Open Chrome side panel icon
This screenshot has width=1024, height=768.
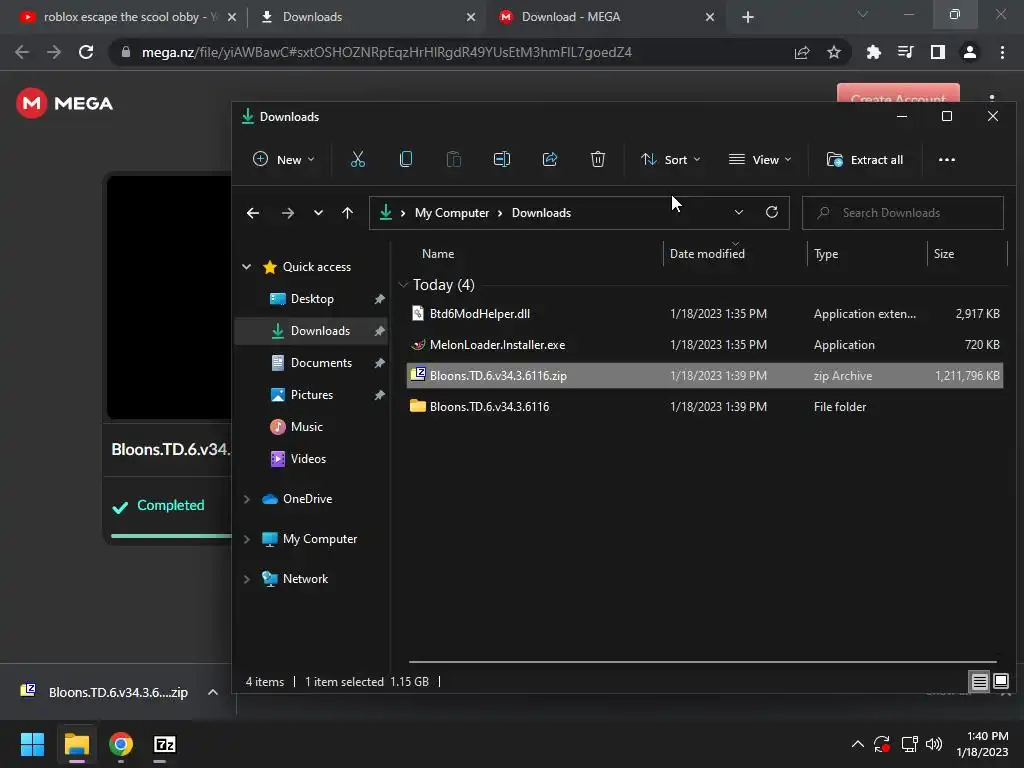[937, 52]
